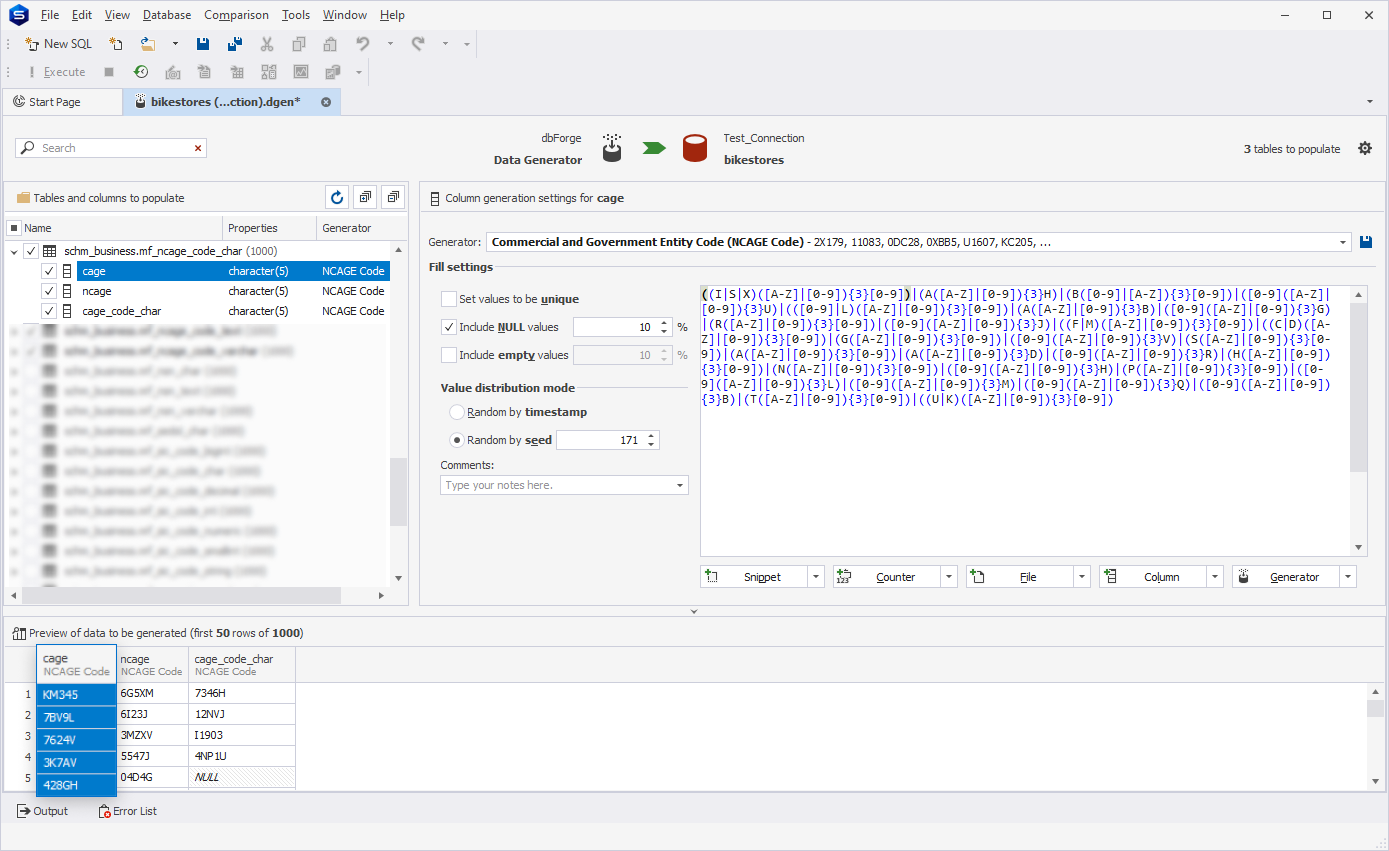Click the Cut scissors icon
Viewport: 1389px width, 851px height.
[x=267, y=44]
